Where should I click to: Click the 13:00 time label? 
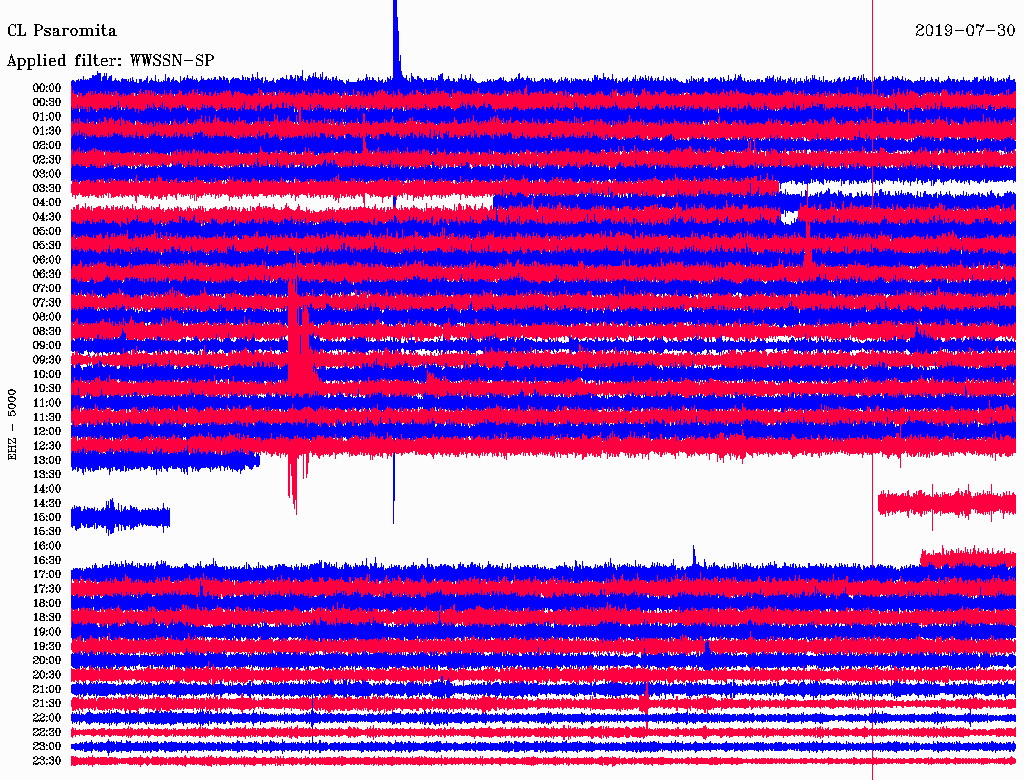tap(47, 460)
